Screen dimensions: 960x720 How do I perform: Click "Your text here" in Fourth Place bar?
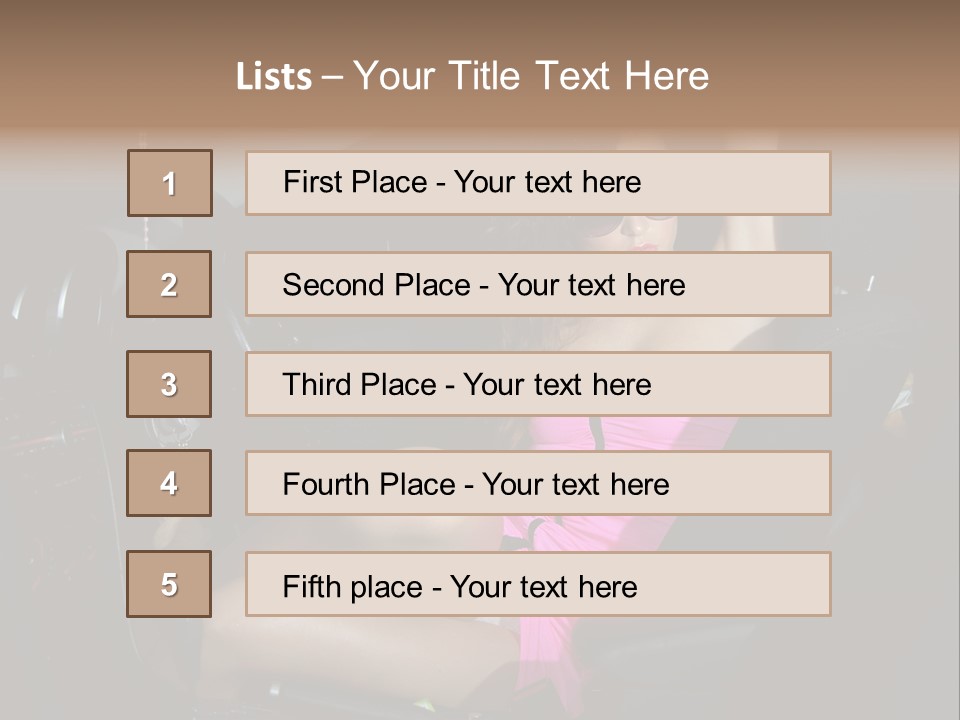pyautogui.click(x=575, y=485)
